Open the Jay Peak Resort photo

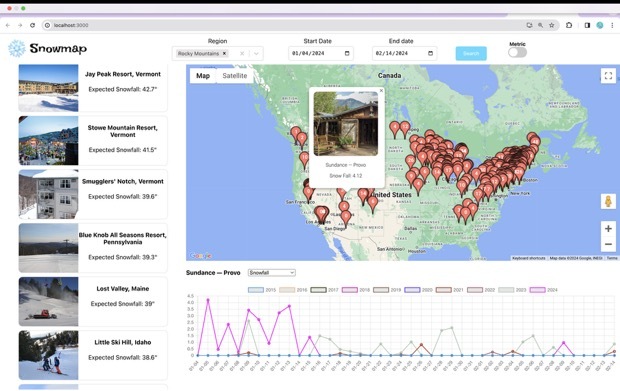pyautogui.click(x=48, y=88)
